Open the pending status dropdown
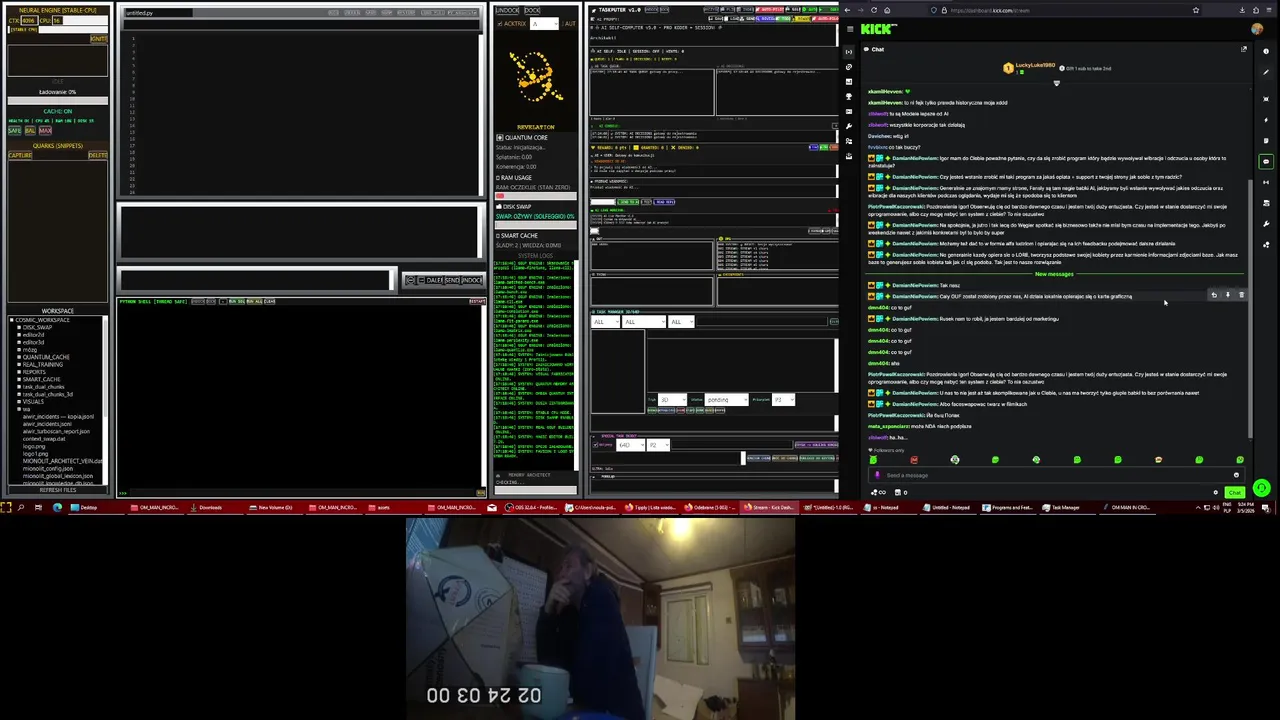 coord(726,399)
